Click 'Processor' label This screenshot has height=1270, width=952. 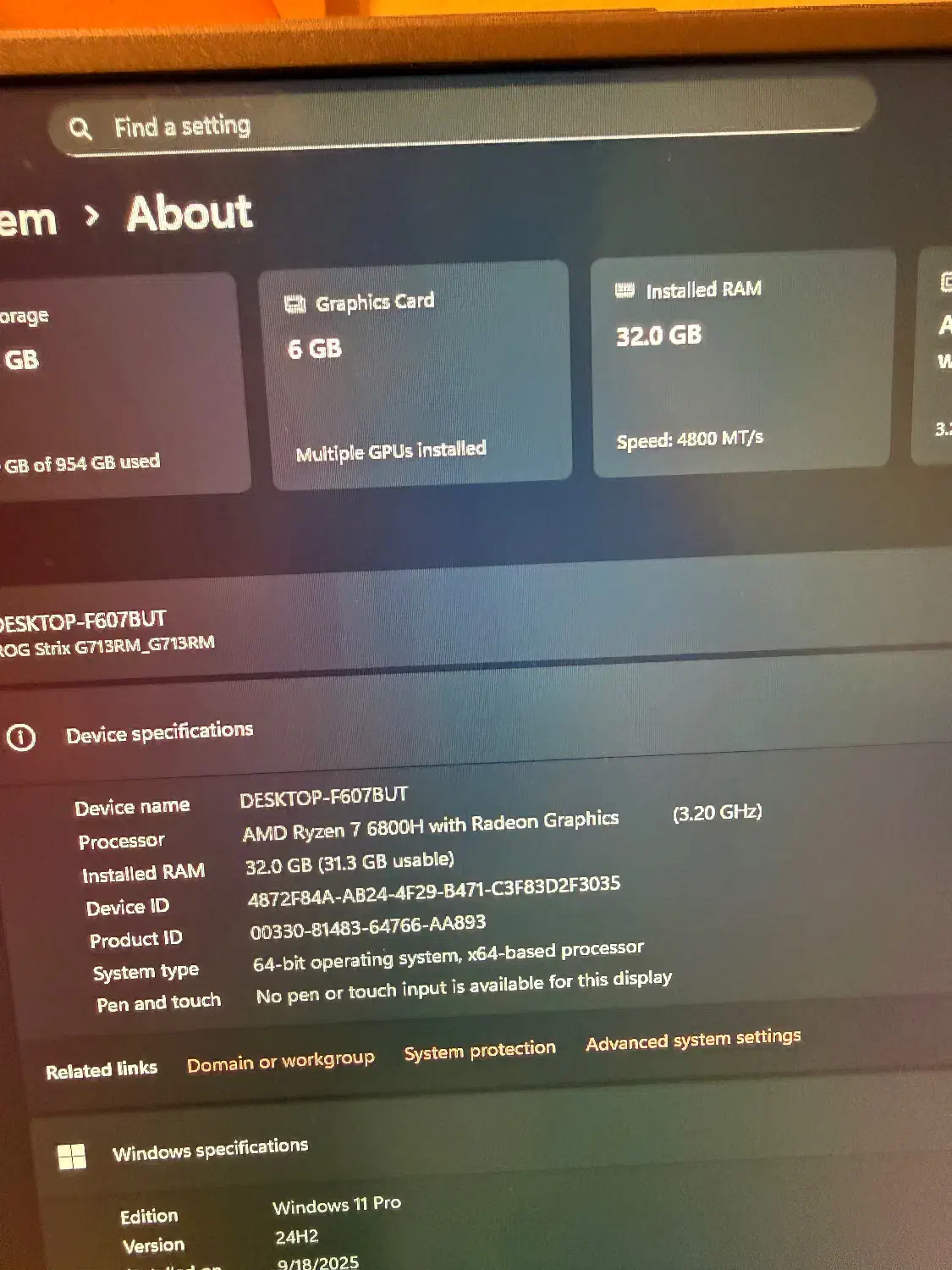122,842
